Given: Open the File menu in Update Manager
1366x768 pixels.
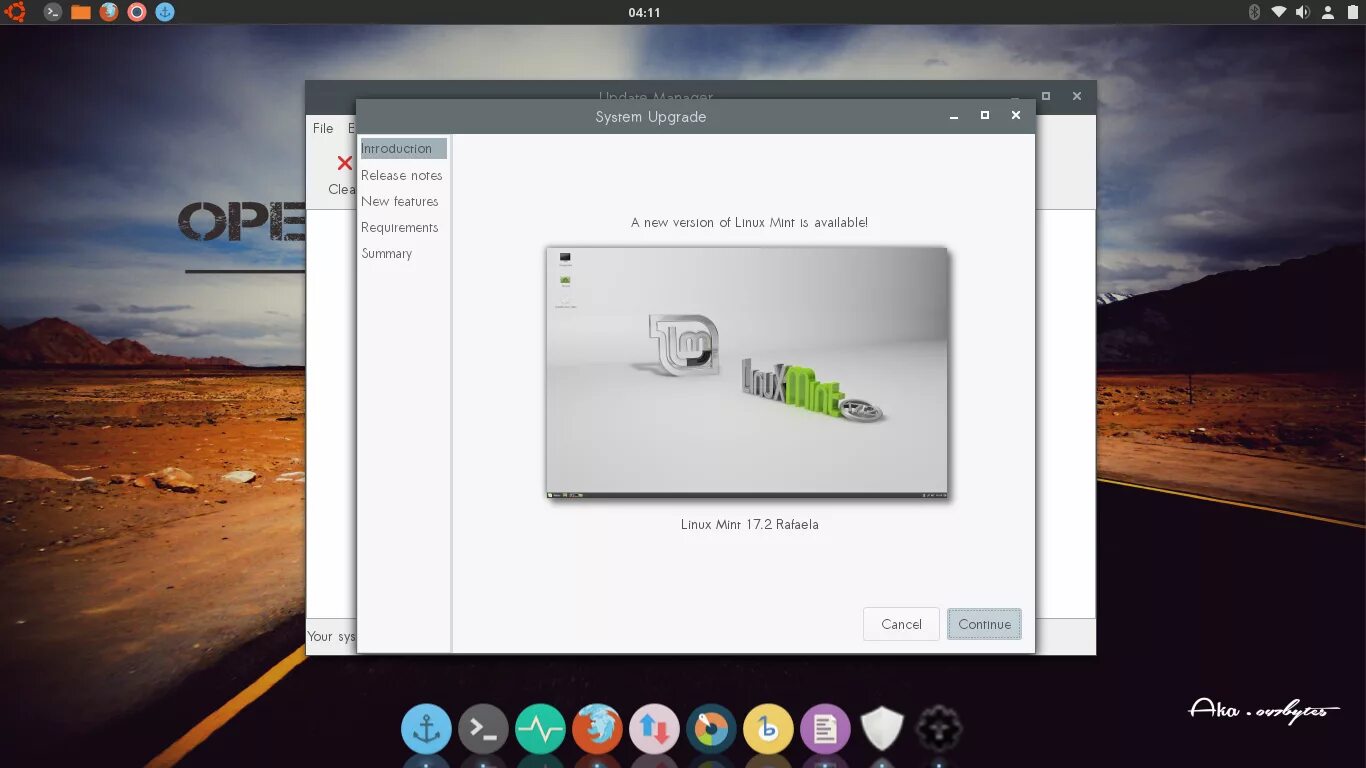Looking at the screenshot, I should (323, 128).
